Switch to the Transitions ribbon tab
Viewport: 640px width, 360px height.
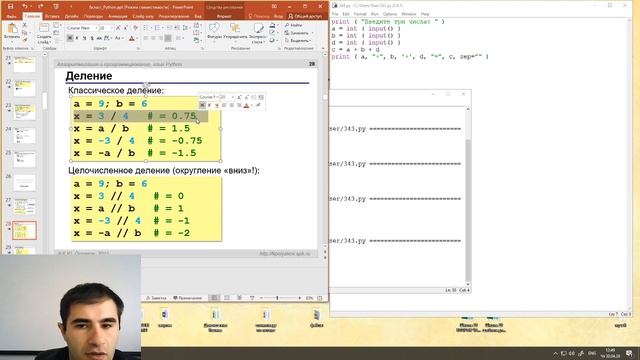pos(93,16)
